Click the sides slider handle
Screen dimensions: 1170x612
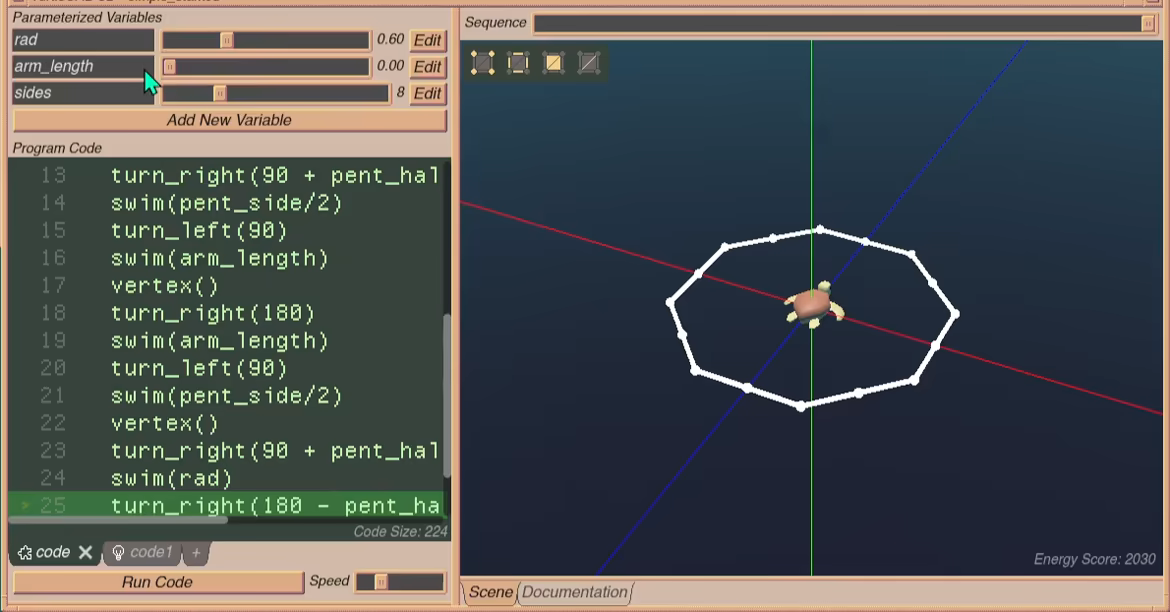tap(219, 93)
